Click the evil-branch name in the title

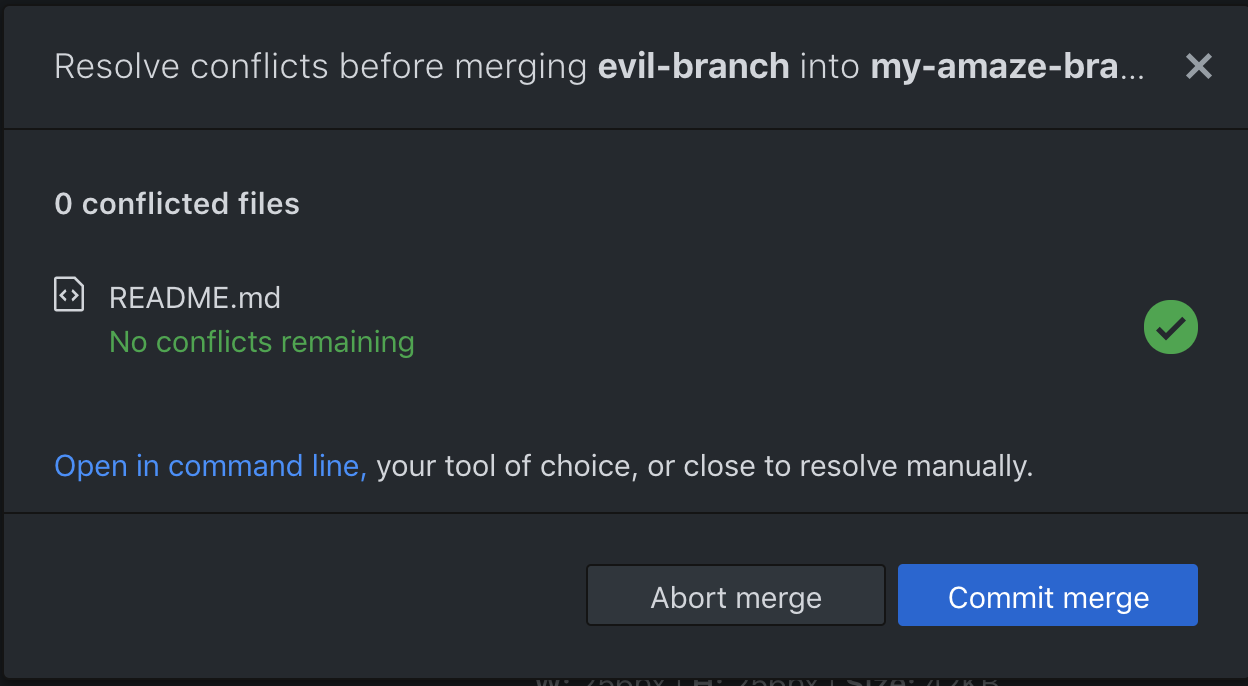point(693,66)
